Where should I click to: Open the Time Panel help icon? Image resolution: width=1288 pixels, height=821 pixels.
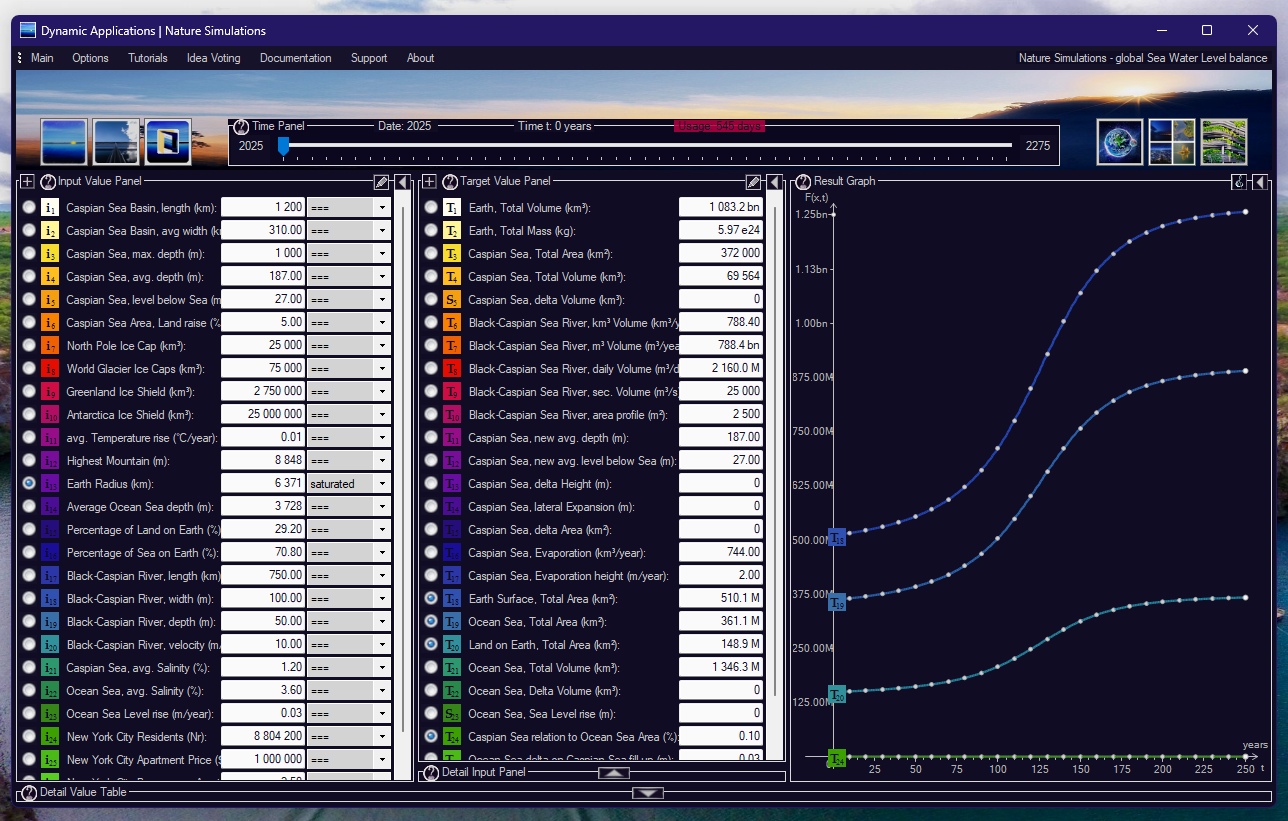(240, 127)
